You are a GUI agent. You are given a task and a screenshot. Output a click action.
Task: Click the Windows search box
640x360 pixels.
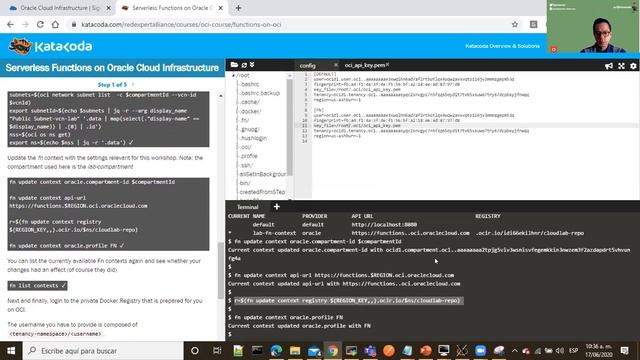(x=103, y=351)
